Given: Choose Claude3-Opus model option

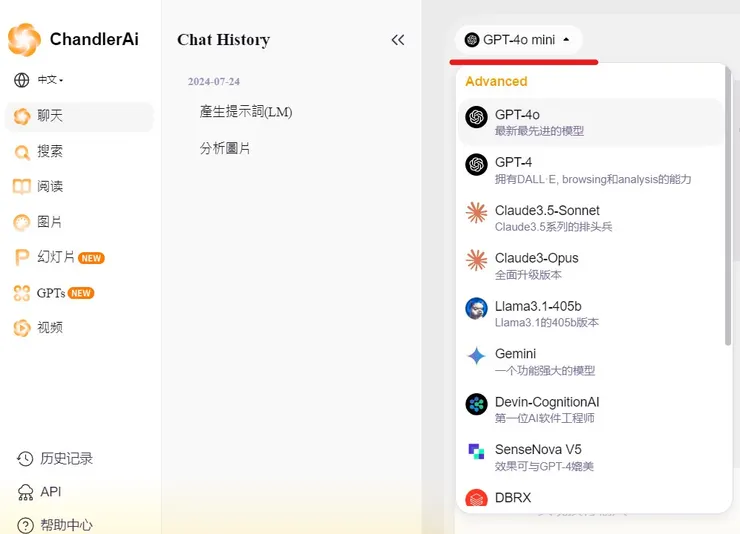Looking at the screenshot, I should pyautogui.click(x=590, y=266).
